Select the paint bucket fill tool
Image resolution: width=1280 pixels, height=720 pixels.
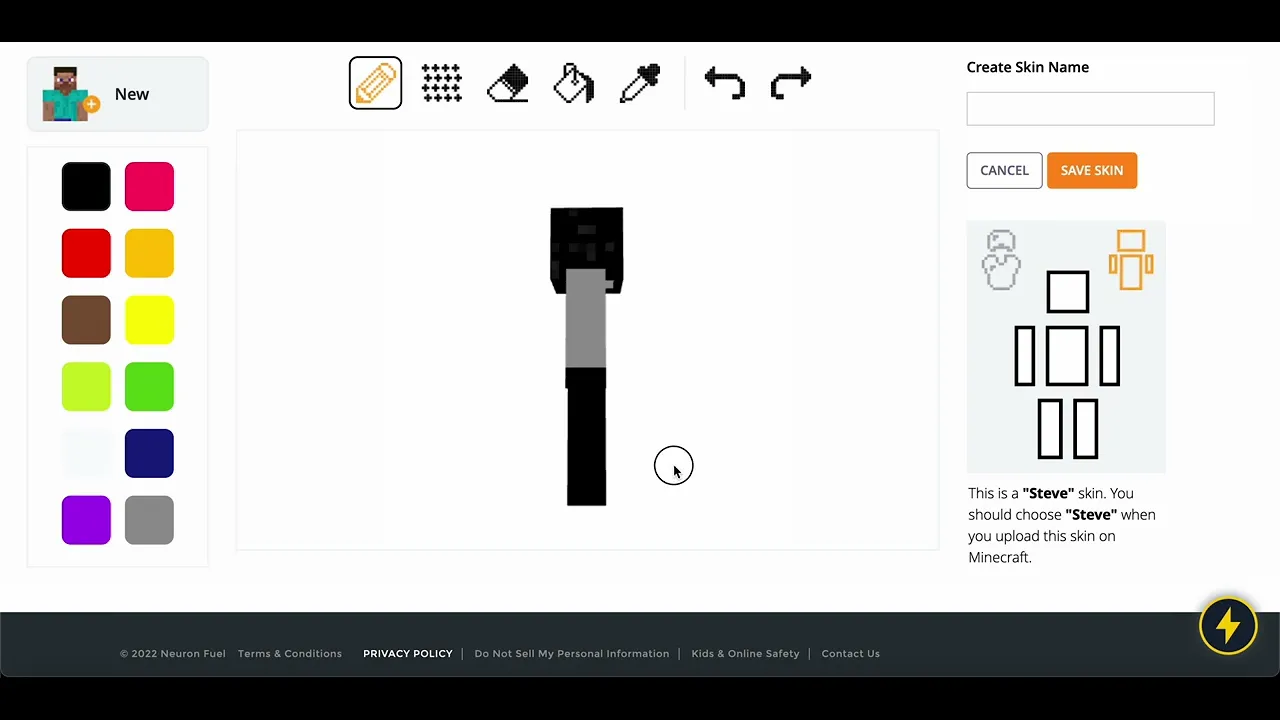tap(574, 83)
